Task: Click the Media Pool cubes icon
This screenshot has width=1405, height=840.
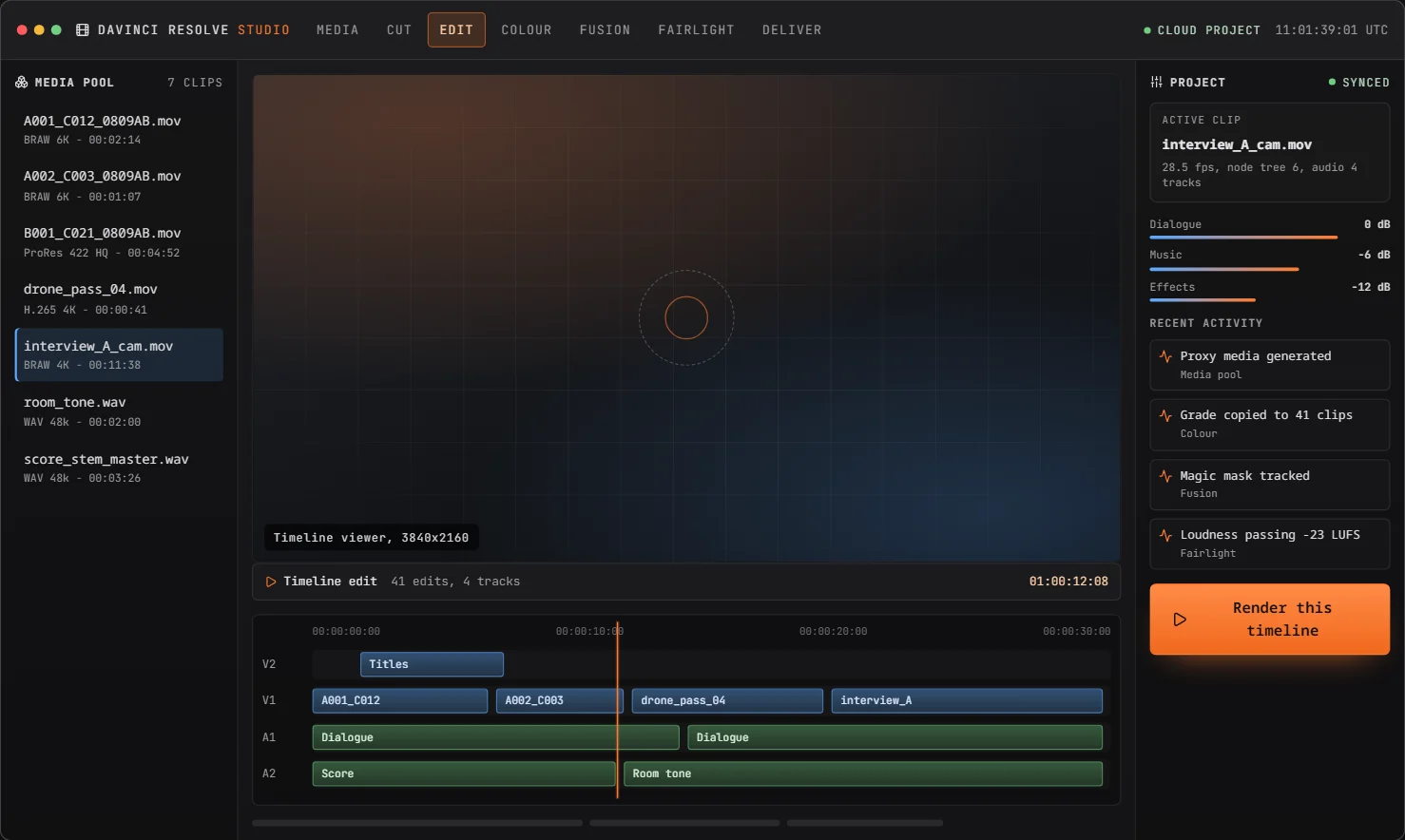Action: (x=21, y=83)
